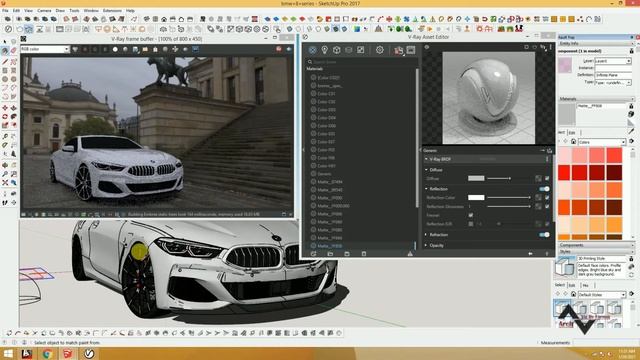The image size is (640, 360).
Task: Select the Eraser tool
Action: pos(13,51)
